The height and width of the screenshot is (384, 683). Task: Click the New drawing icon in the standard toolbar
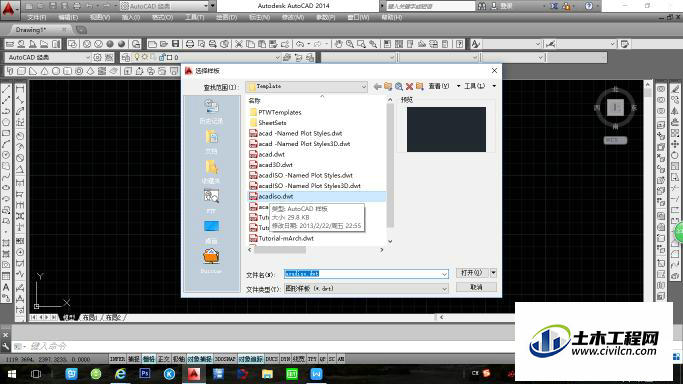click(152, 44)
